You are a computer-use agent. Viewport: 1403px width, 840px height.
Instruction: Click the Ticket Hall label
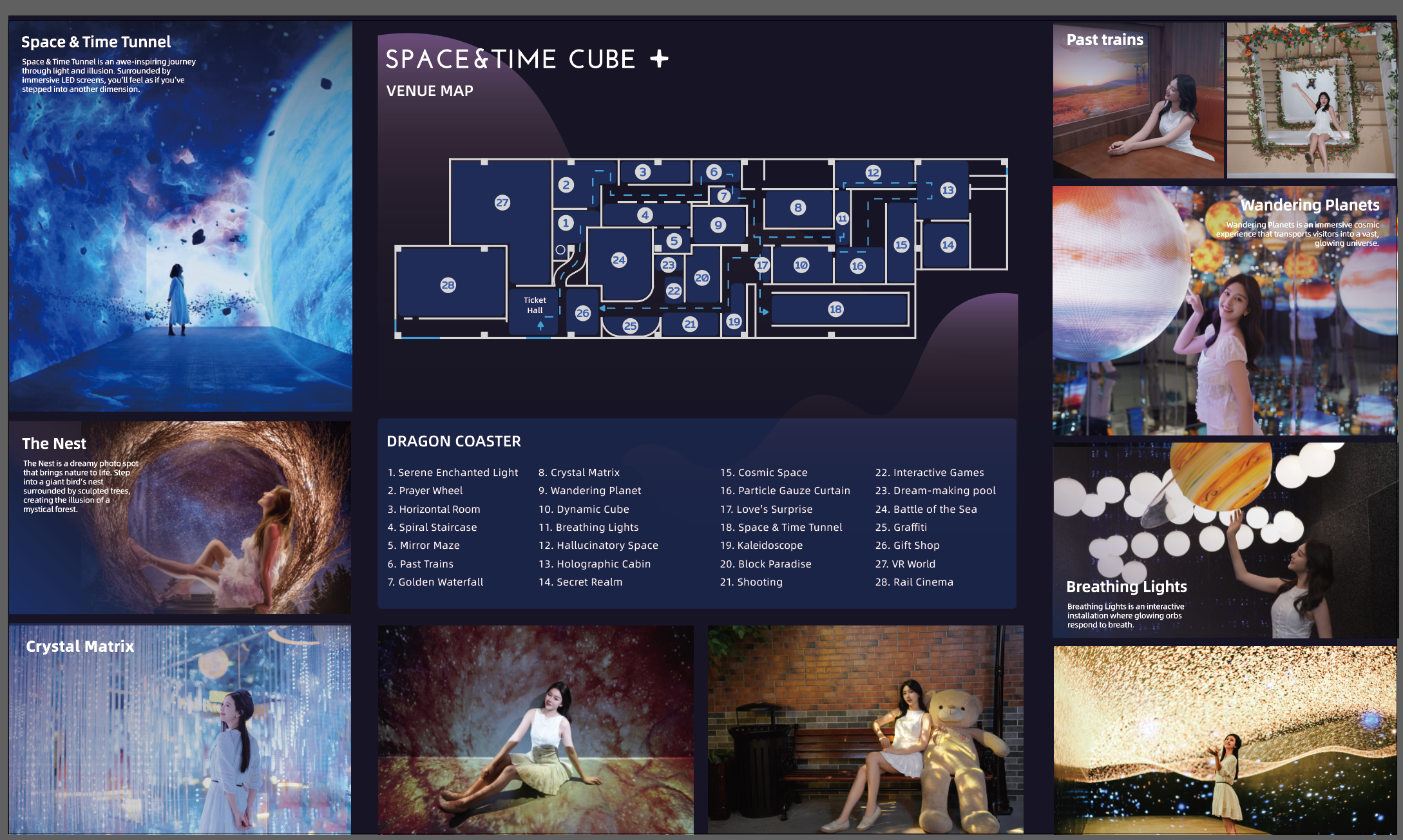point(535,305)
